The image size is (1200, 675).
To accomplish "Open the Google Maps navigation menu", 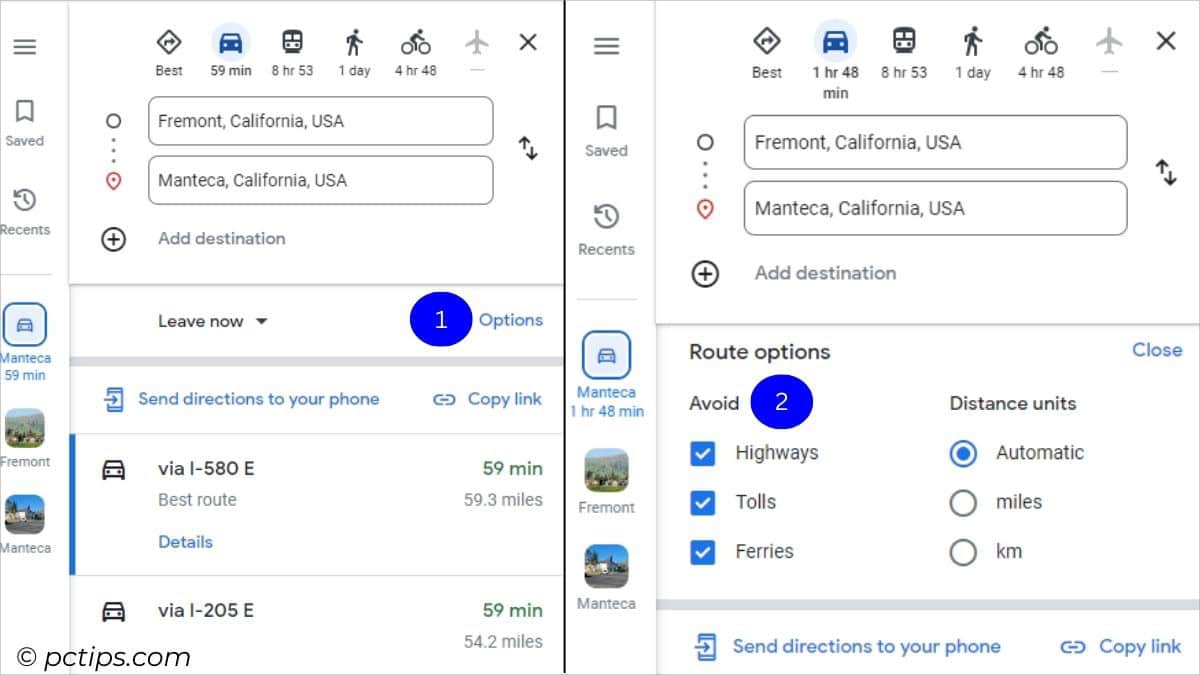I will pyautogui.click(x=25, y=45).
